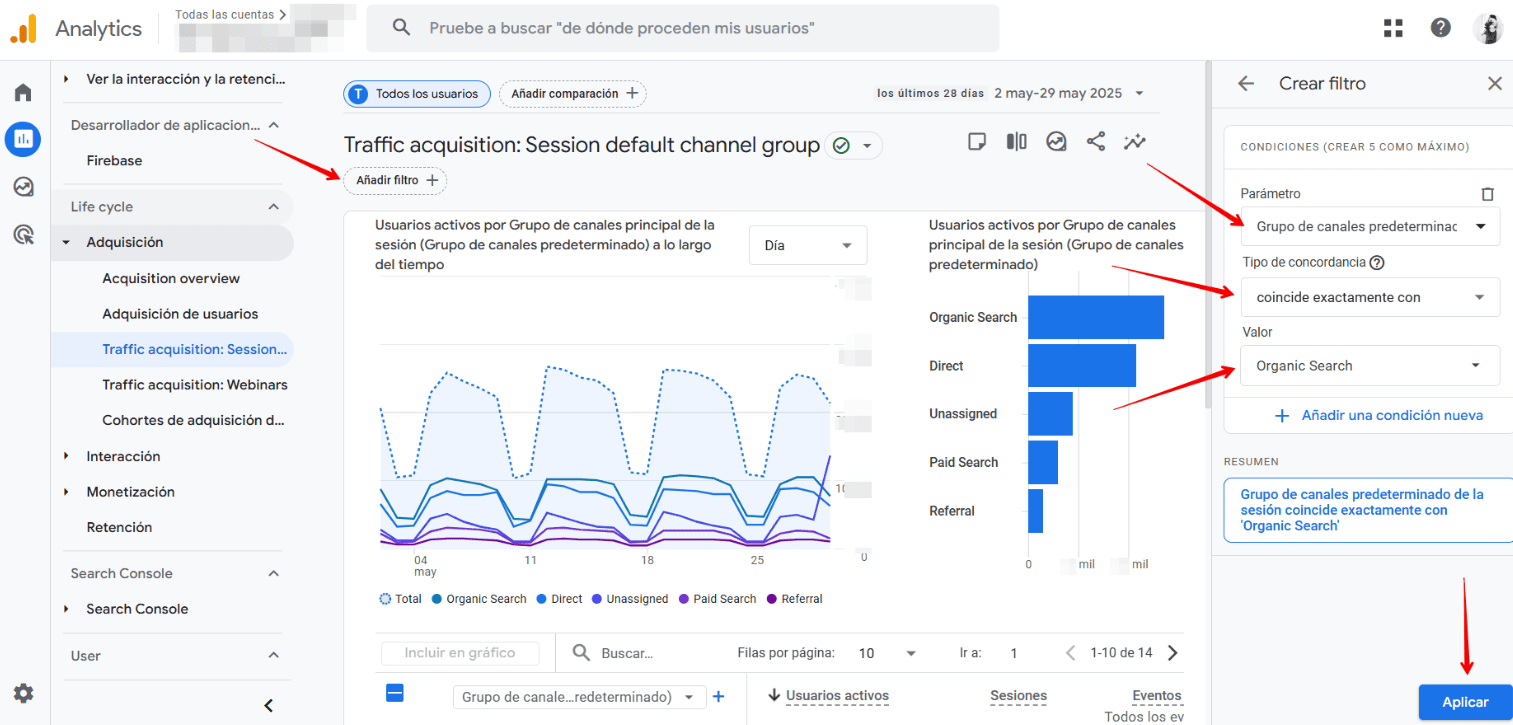1513x725 pixels.
Task: Click the Organic Search bar in chart
Action: (1096, 317)
